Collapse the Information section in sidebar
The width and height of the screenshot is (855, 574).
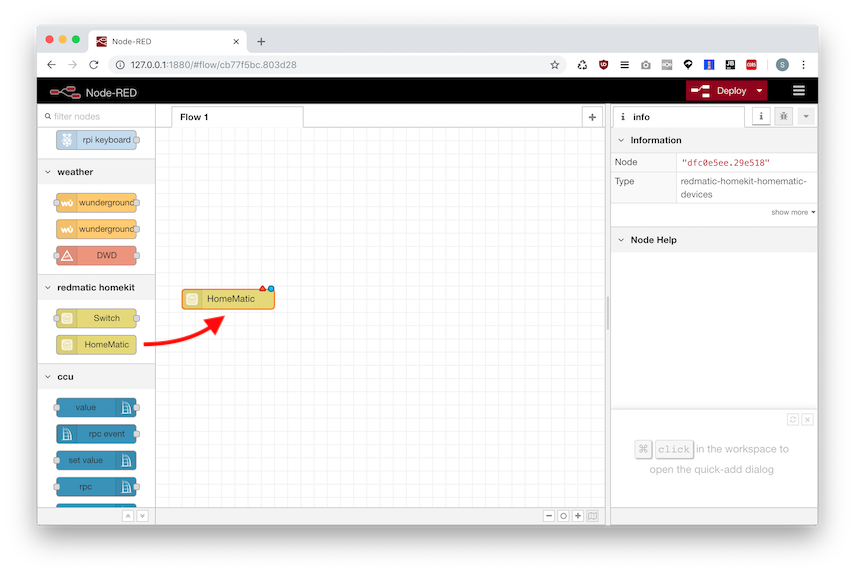621,141
